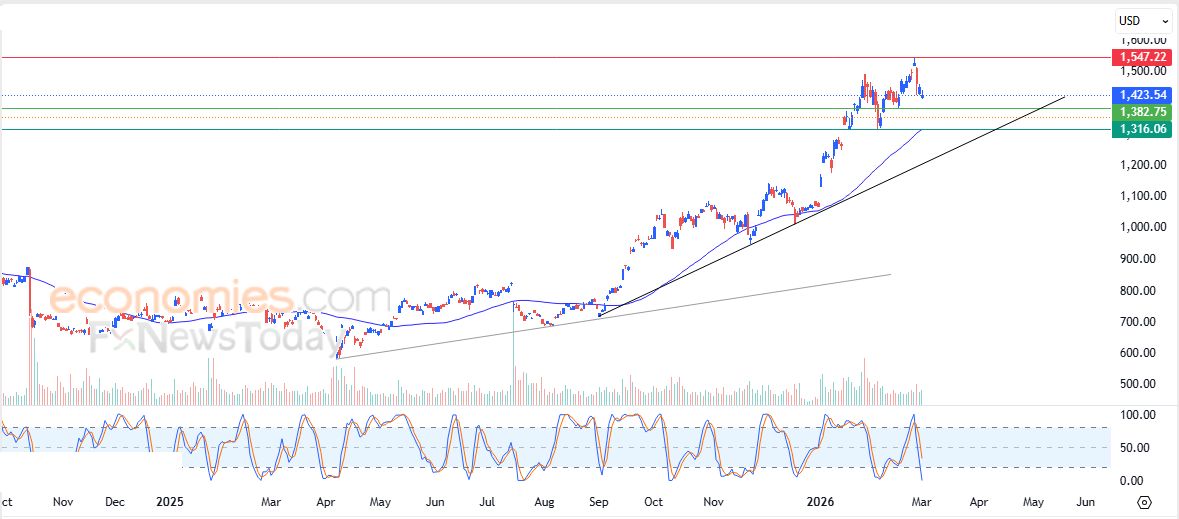Select the gray long-term trendline
Image resolution: width=1179 pixels, height=519 pixels.
[x=600, y=315]
